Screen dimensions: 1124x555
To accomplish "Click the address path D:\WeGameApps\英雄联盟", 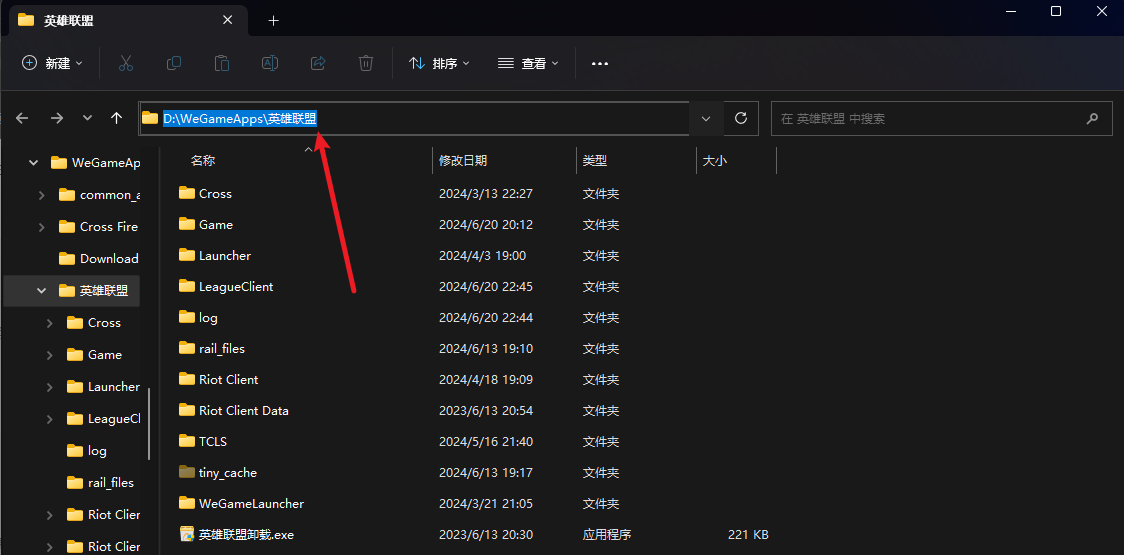I will (x=240, y=118).
